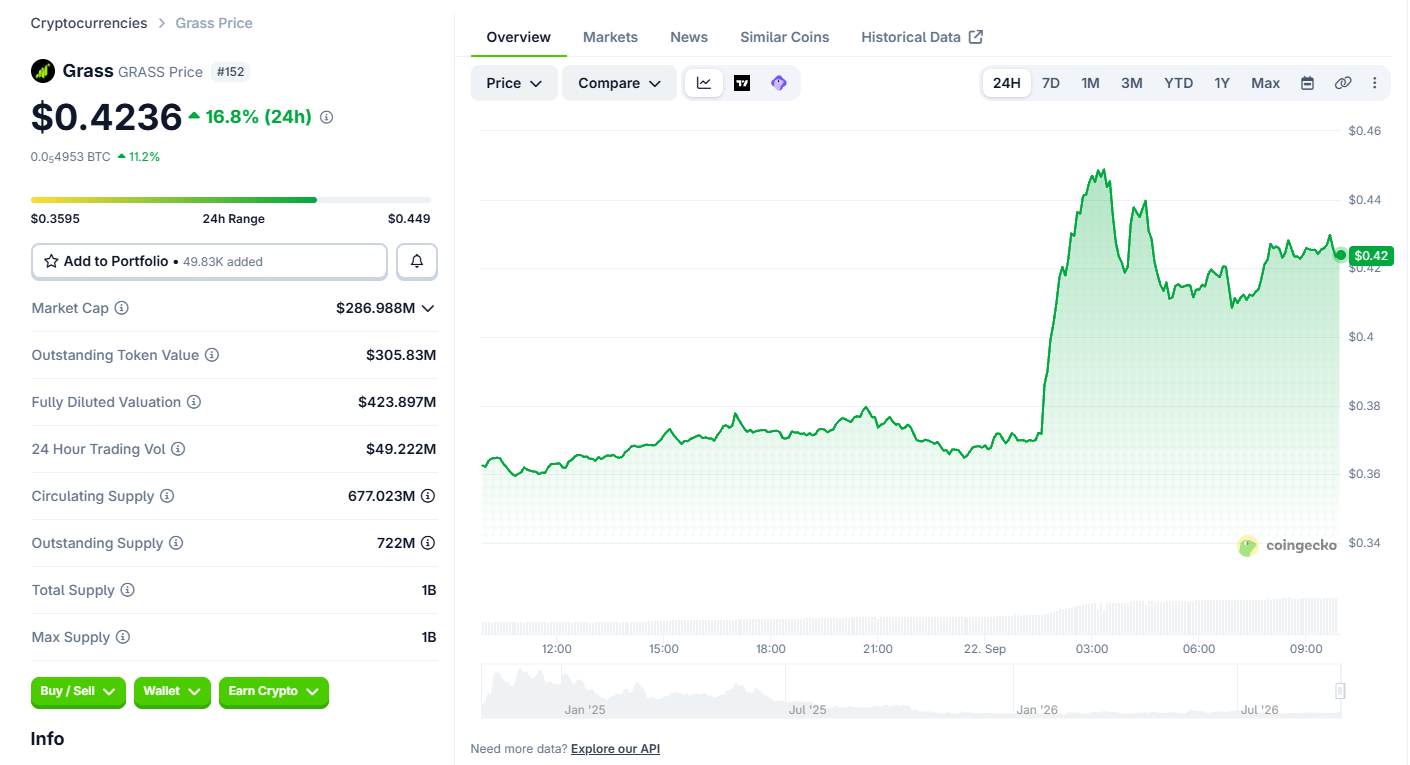Select Max chart range
The height and width of the screenshot is (765, 1410).
pyautogui.click(x=1266, y=83)
